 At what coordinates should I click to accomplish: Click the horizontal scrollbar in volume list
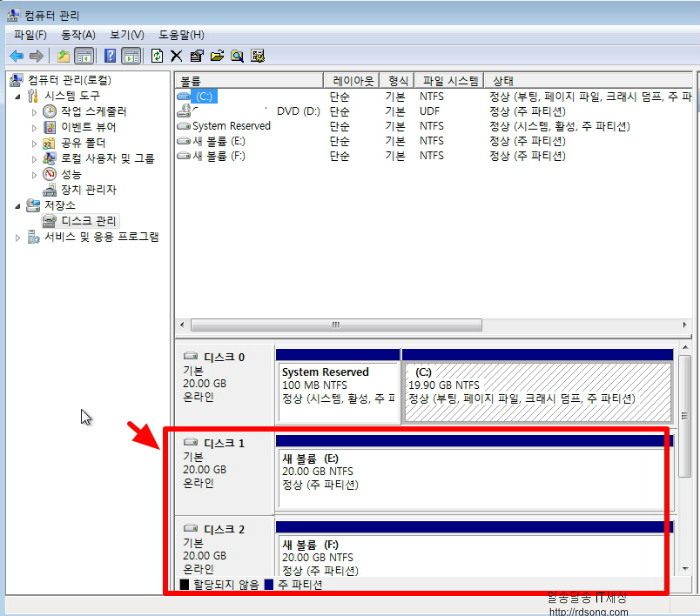(x=430, y=325)
